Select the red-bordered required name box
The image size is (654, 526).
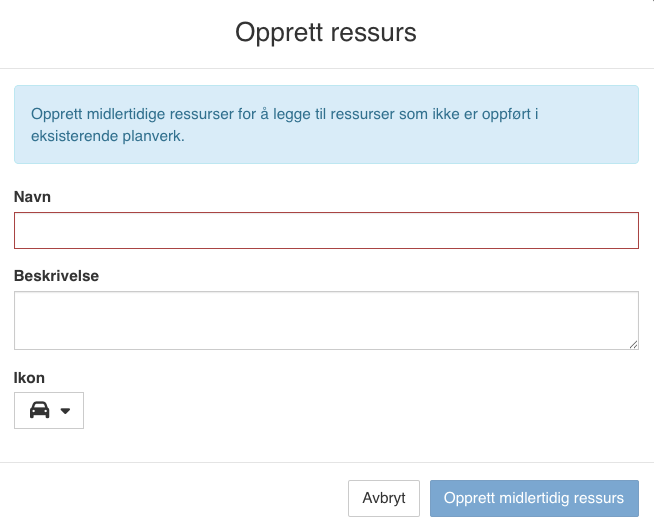point(326,230)
